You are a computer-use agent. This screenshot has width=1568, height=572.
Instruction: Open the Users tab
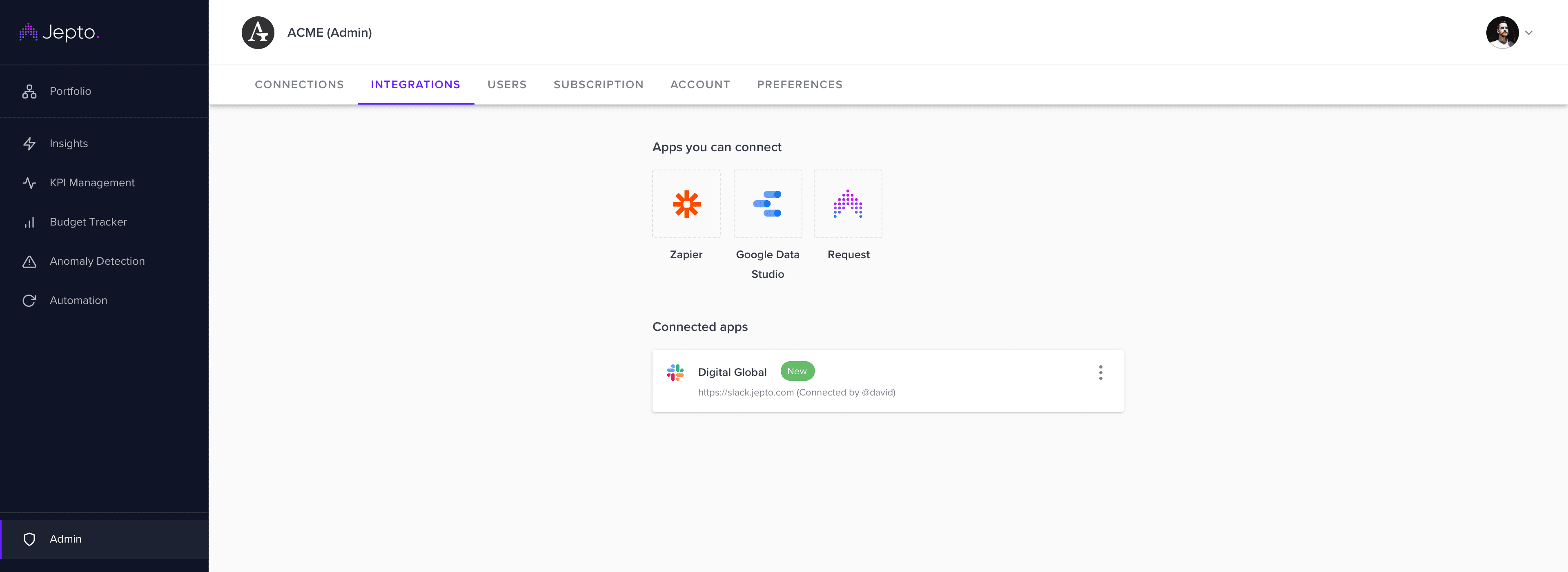[x=507, y=85]
